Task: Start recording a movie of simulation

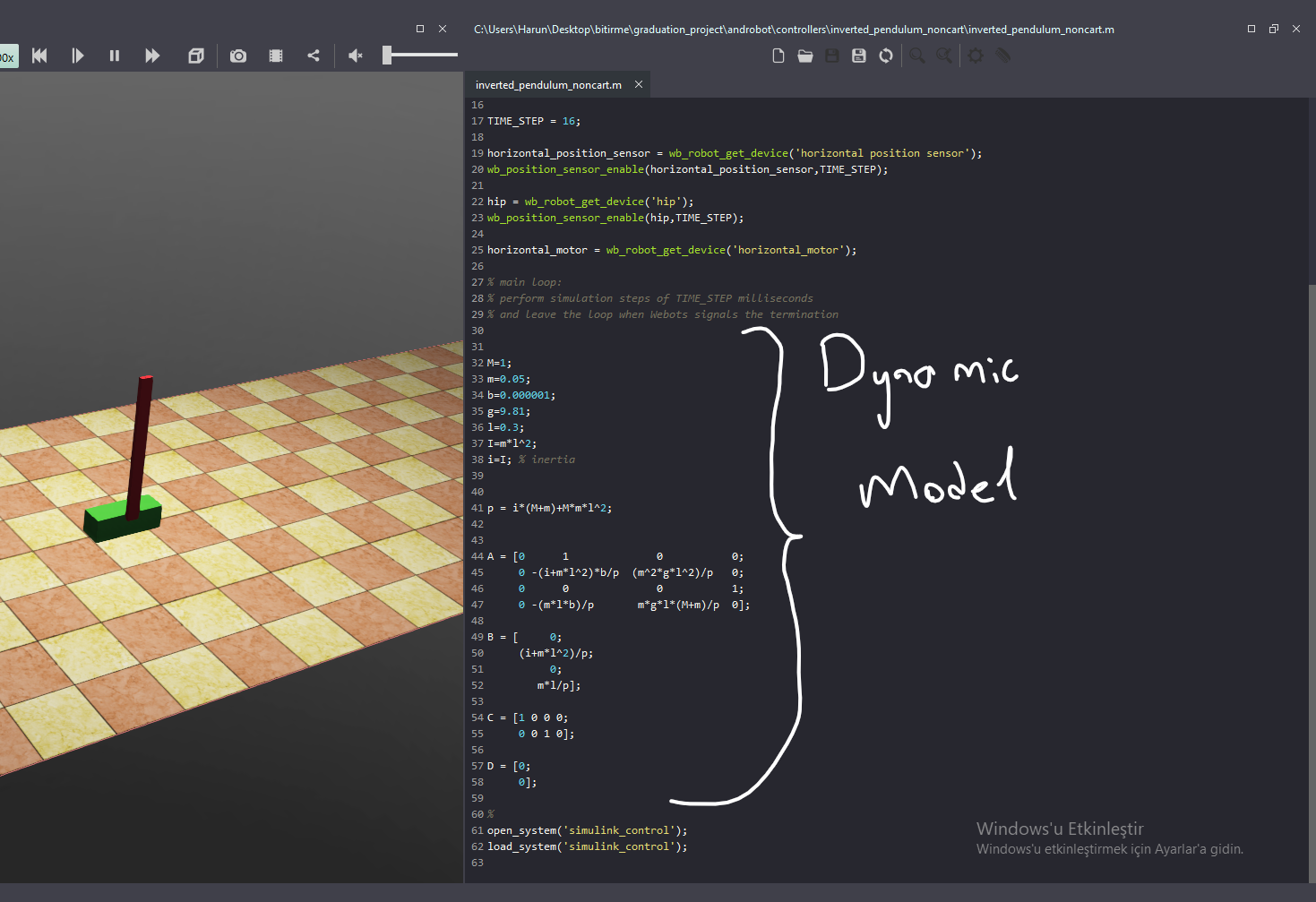Action: point(276,56)
